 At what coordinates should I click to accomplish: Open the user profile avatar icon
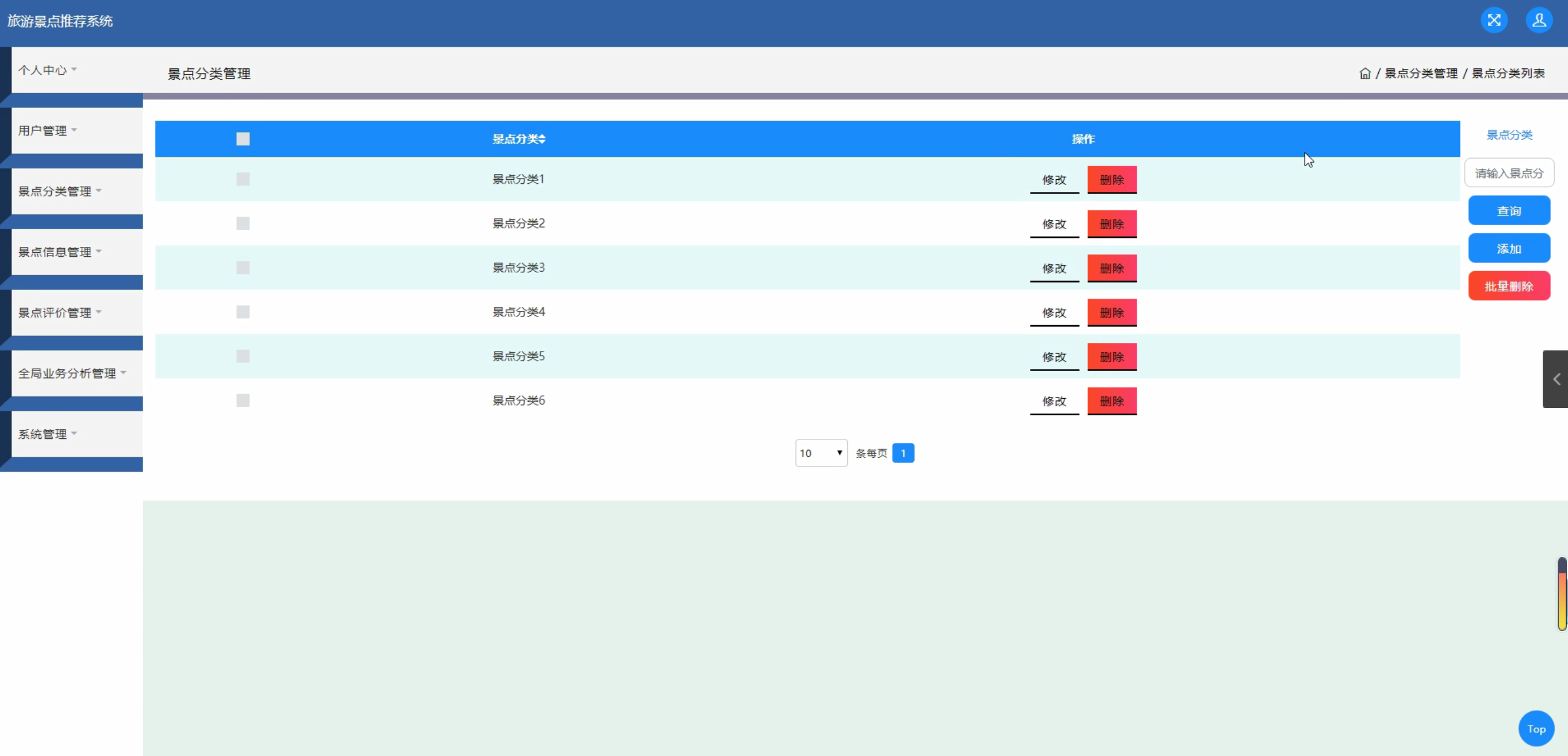point(1538,20)
